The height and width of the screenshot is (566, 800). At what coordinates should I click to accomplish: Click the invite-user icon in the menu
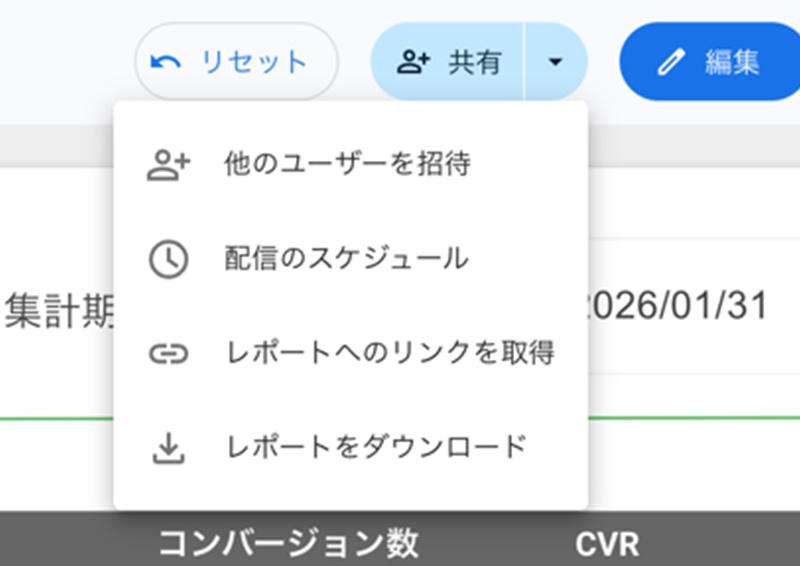click(168, 165)
